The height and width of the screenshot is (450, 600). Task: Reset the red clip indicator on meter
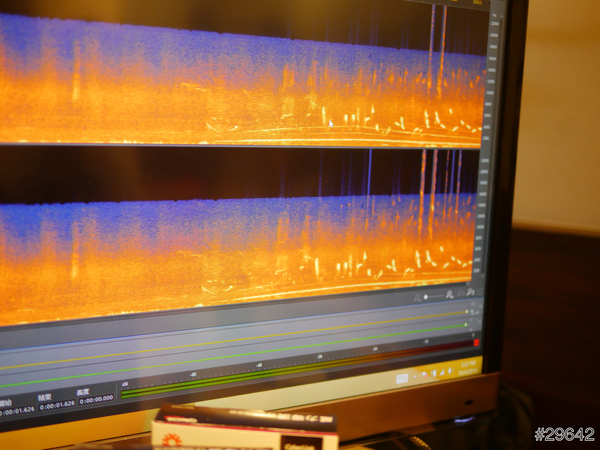476,342
